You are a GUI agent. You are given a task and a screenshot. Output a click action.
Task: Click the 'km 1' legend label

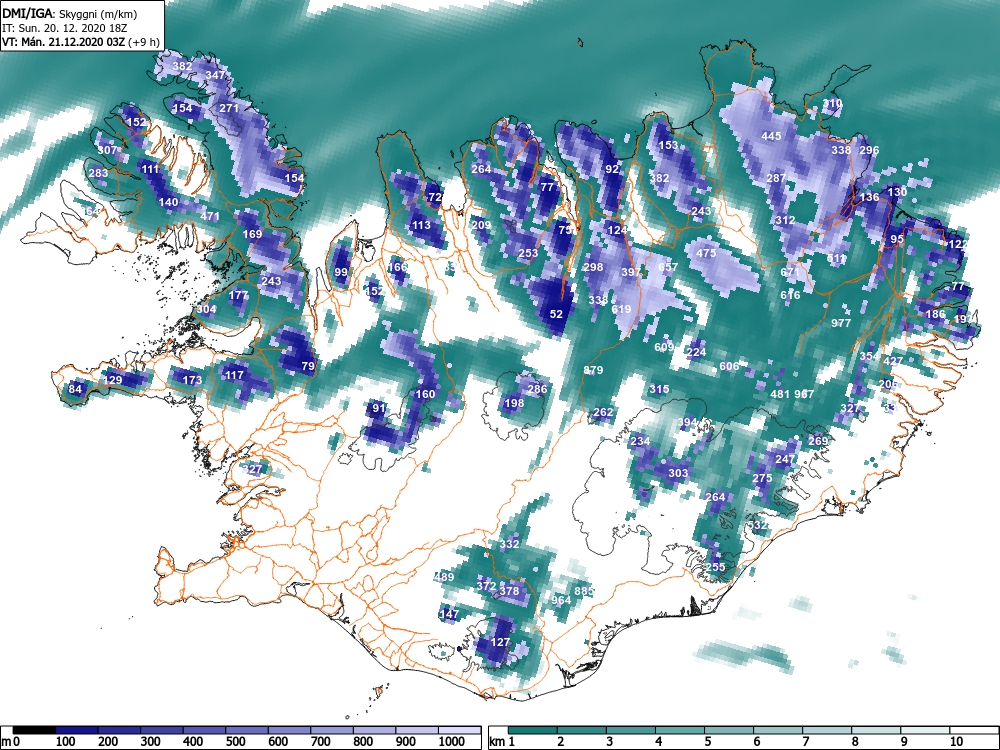(502, 741)
